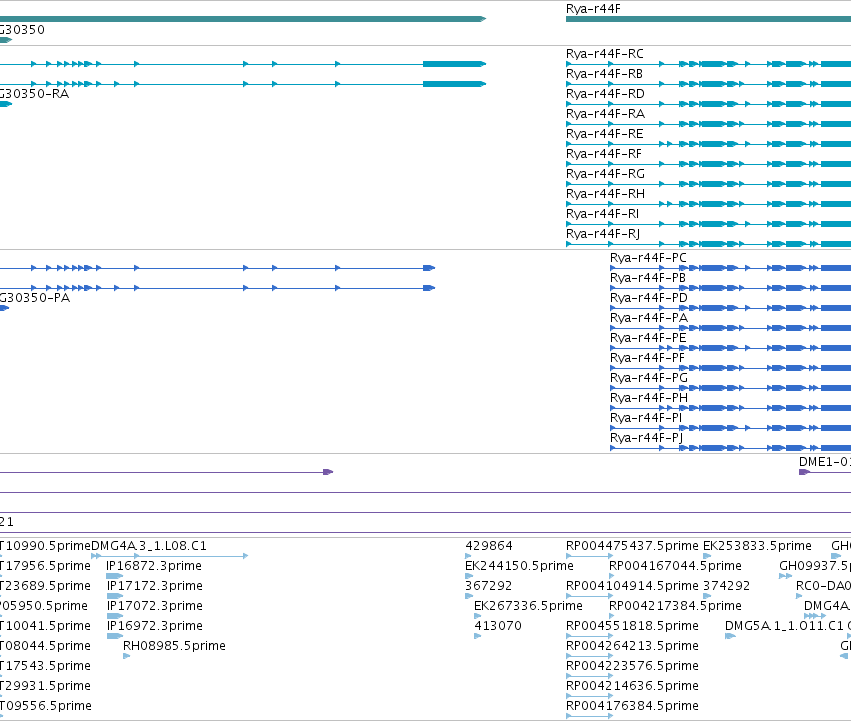Select transcript Rya-r44F-RI
The image size is (851, 721).
(602, 214)
